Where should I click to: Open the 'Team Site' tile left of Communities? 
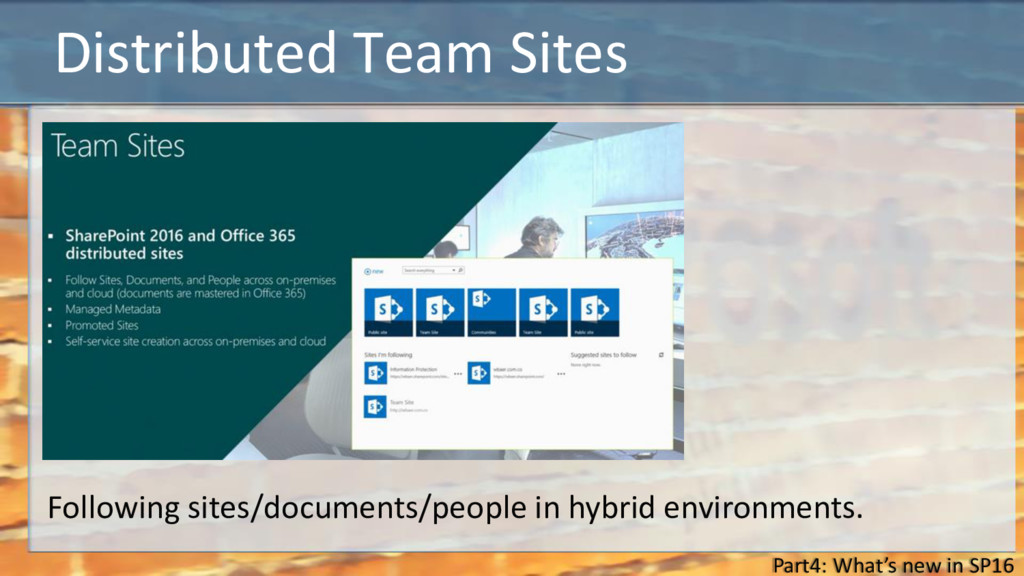(440, 312)
